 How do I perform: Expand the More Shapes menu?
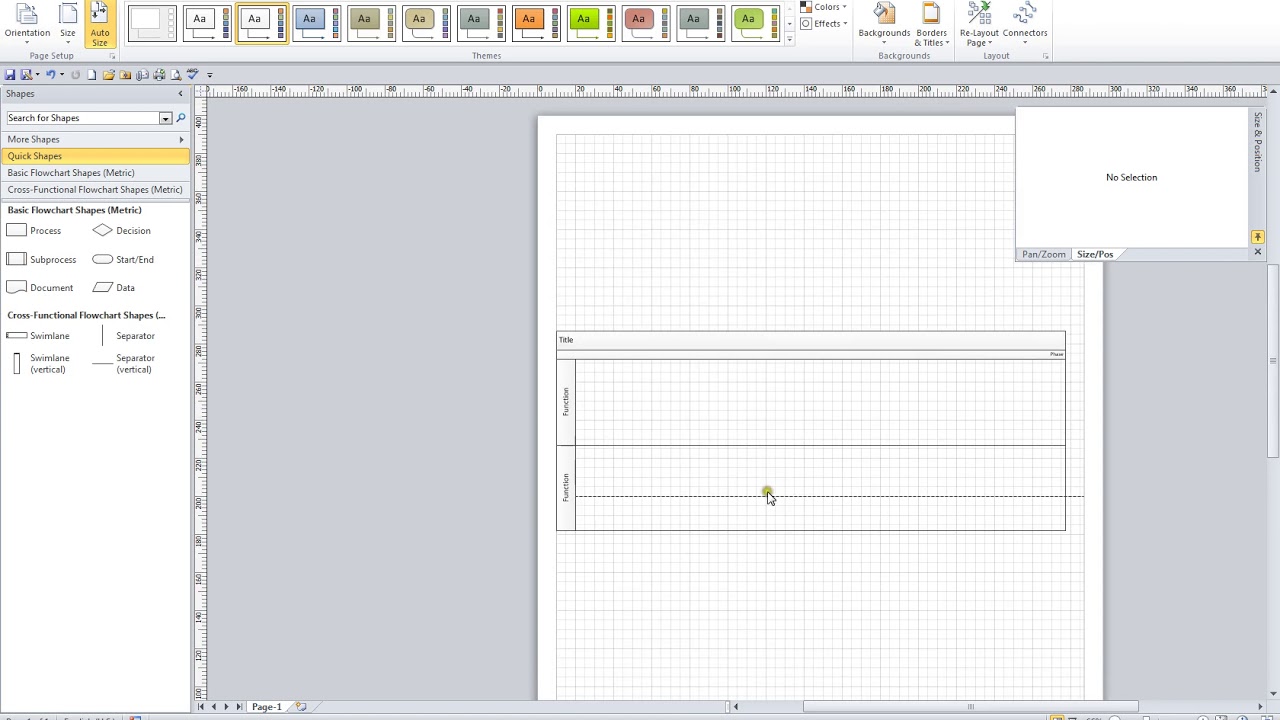tap(95, 139)
